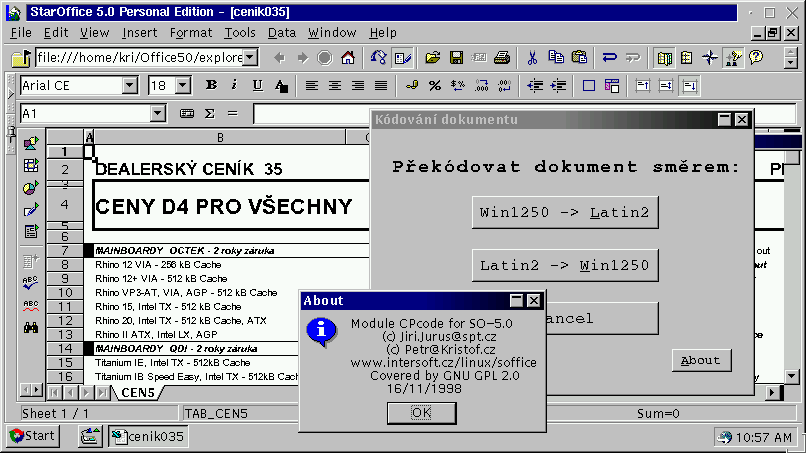Screen dimensions: 806x453
Task: Go to home page icon
Action: 348,58
